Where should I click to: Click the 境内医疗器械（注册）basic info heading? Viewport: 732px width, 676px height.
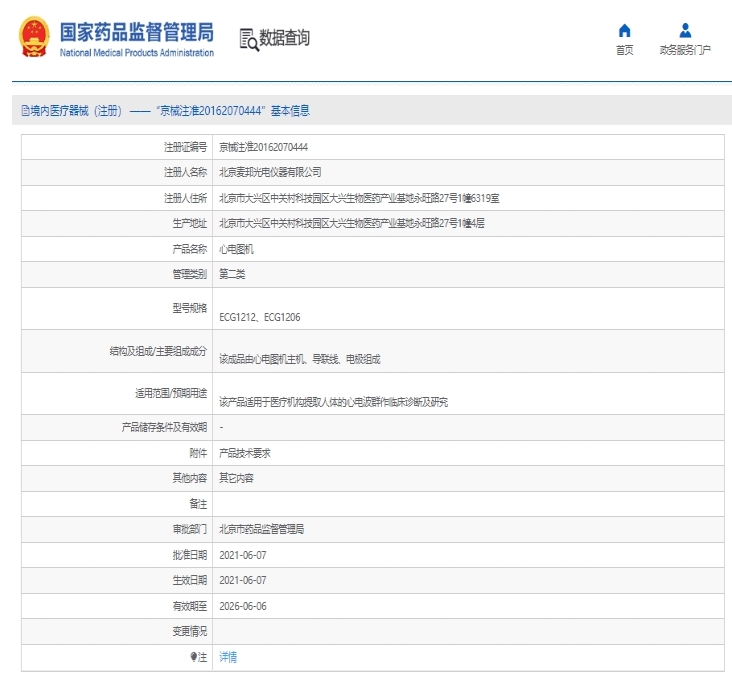(x=170, y=111)
